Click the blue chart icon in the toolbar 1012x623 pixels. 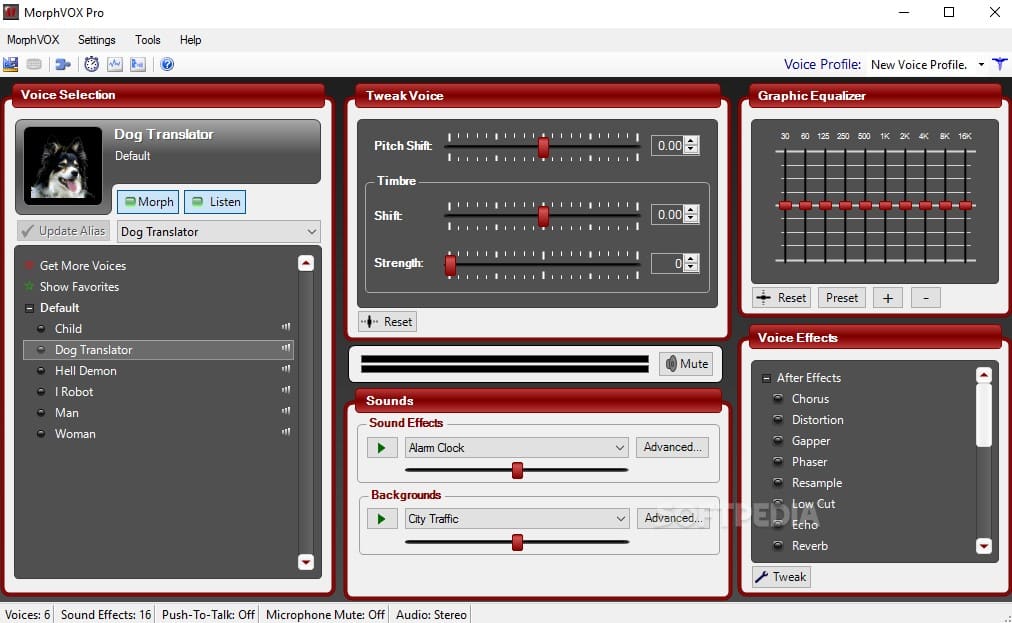[x=10, y=64]
